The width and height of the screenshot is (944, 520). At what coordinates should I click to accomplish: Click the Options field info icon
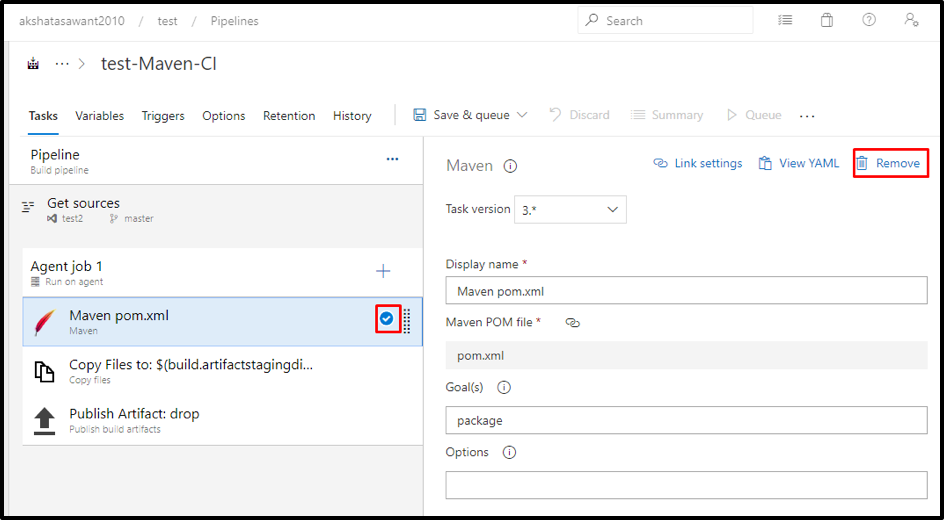[x=509, y=452]
